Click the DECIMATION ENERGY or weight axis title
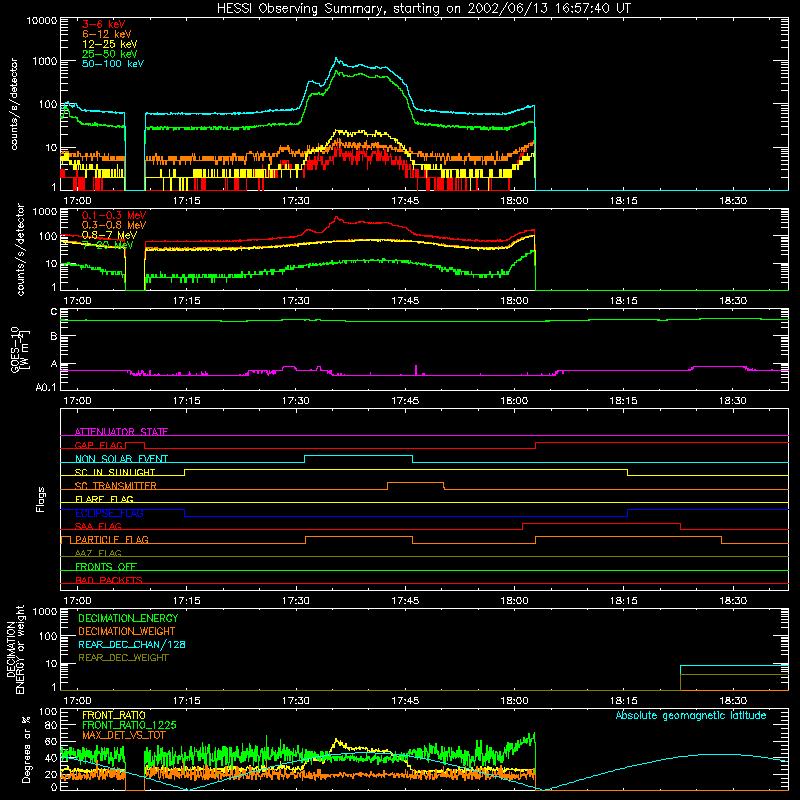The height and width of the screenshot is (800, 800). pos(15,649)
